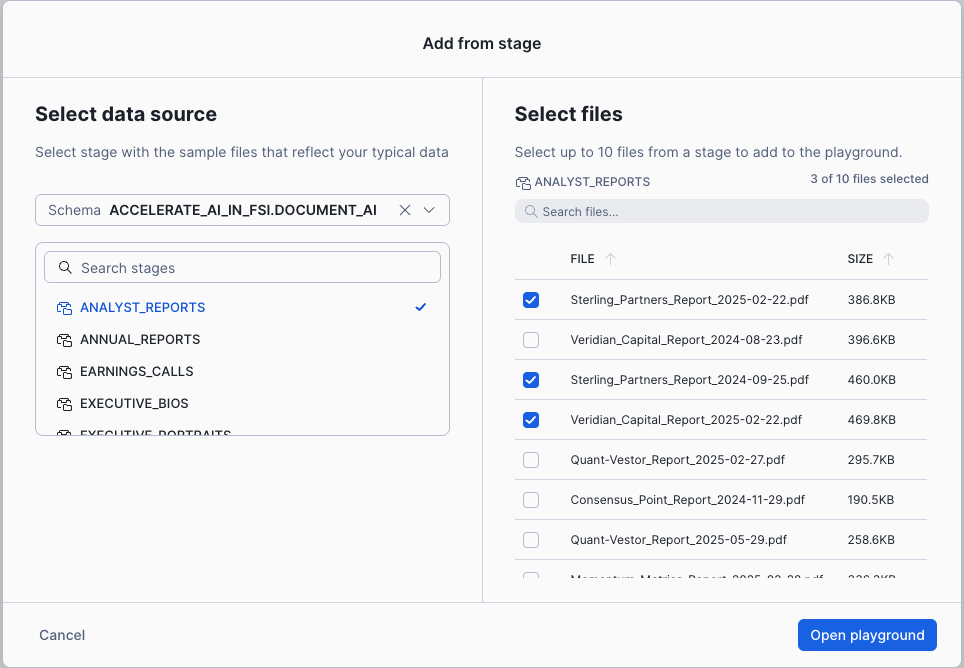Clear the selected schema with the X

pos(404,210)
